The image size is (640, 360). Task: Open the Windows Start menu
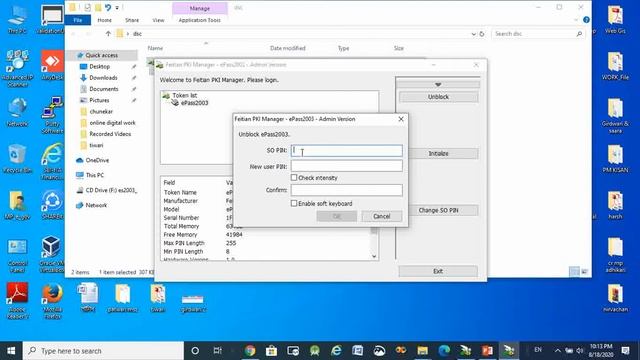click(11, 351)
